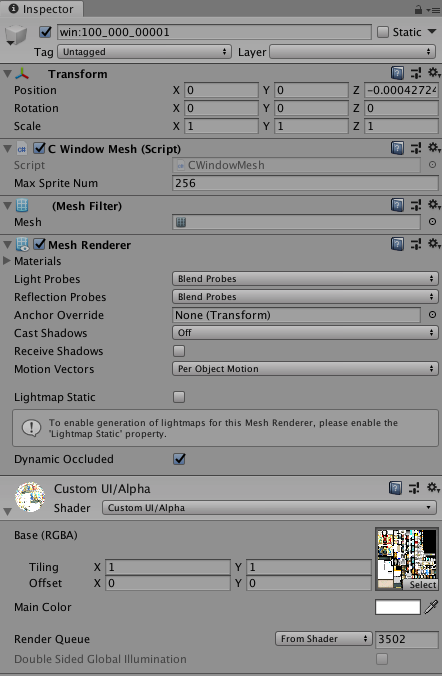The width and height of the screenshot is (442, 676).
Task: Click the Max Sprite Num field
Action: pyautogui.click(x=305, y=183)
